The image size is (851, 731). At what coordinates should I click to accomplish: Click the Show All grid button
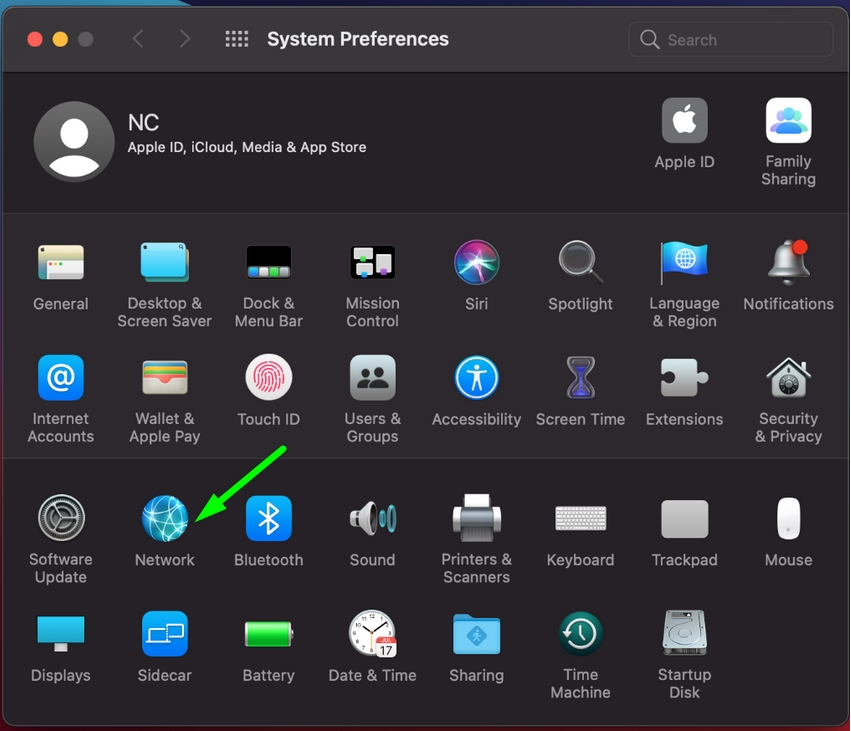tap(237, 39)
